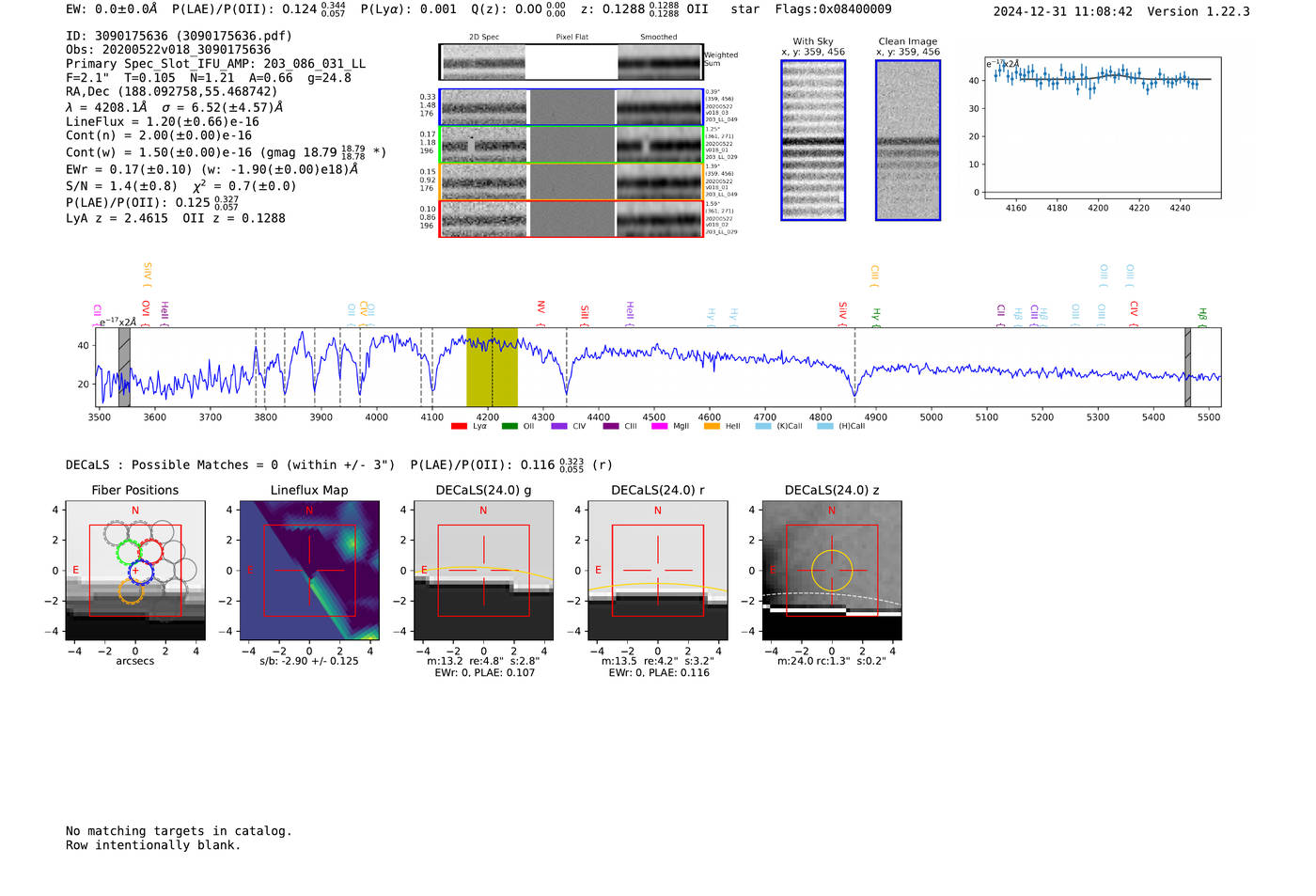
Task: Click the EWr: 0, PLAE: 0.116 caption
Action: pyautogui.click(x=658, y=673)
